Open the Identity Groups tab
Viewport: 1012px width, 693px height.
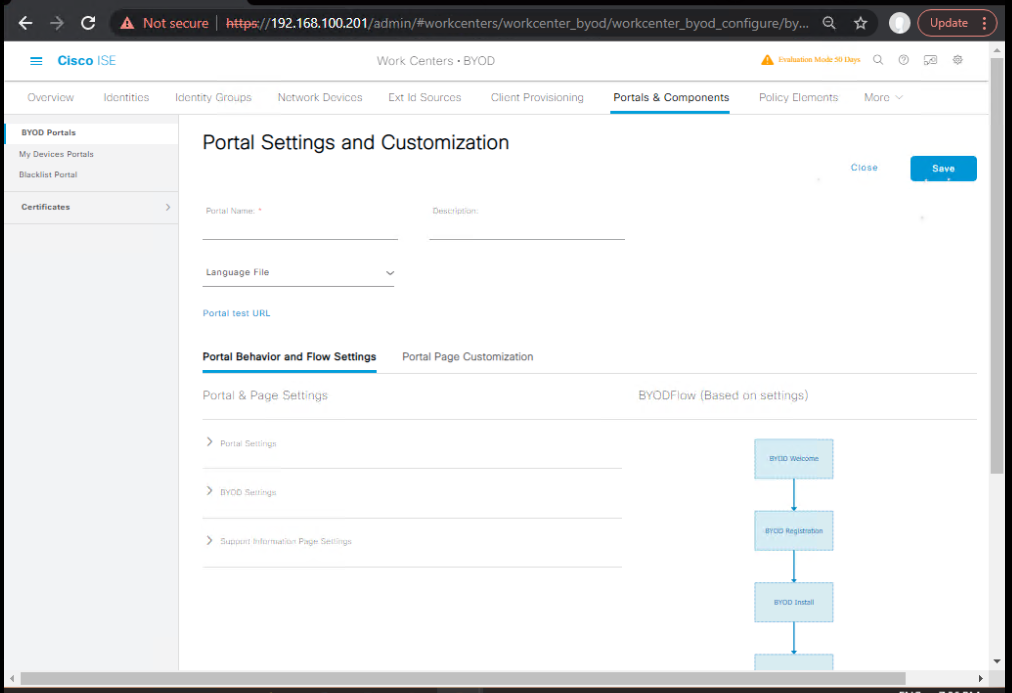pyautogui.click(x=213, y=97)
